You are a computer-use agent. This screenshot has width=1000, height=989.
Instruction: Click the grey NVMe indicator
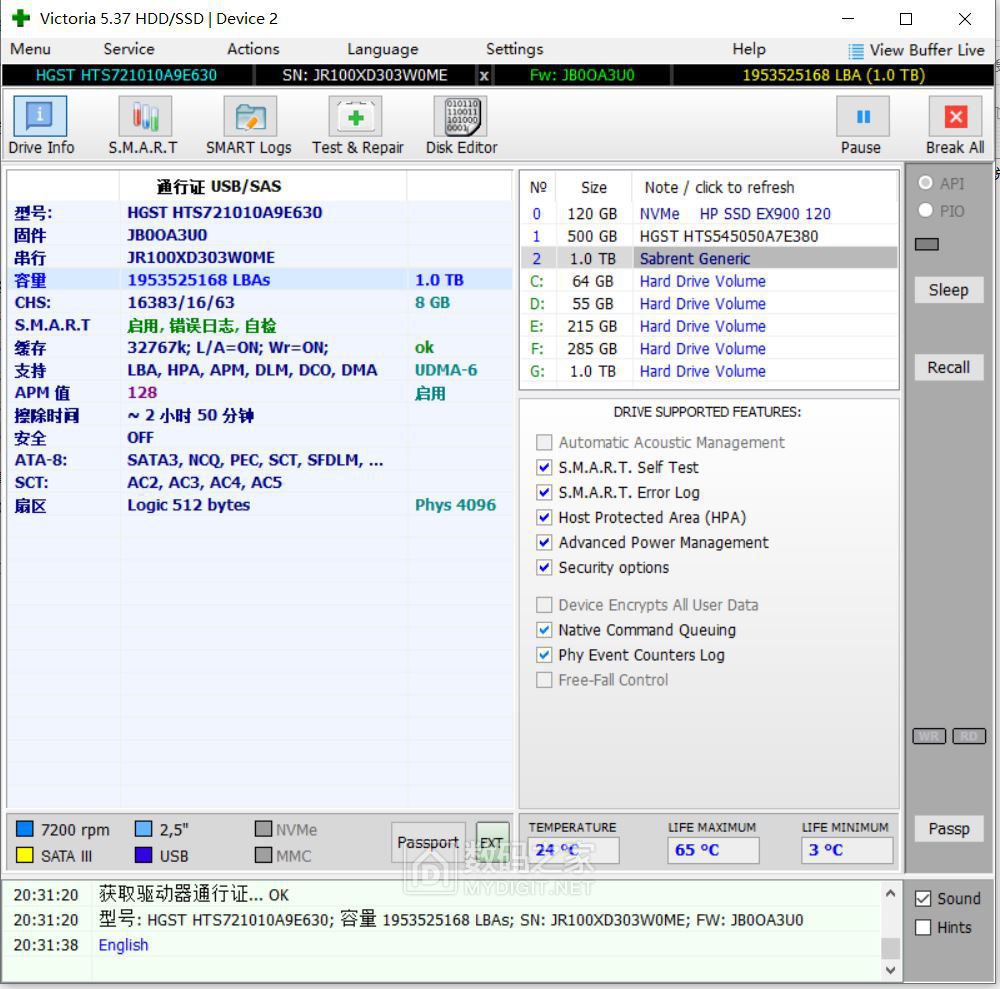tap(263, 828)
